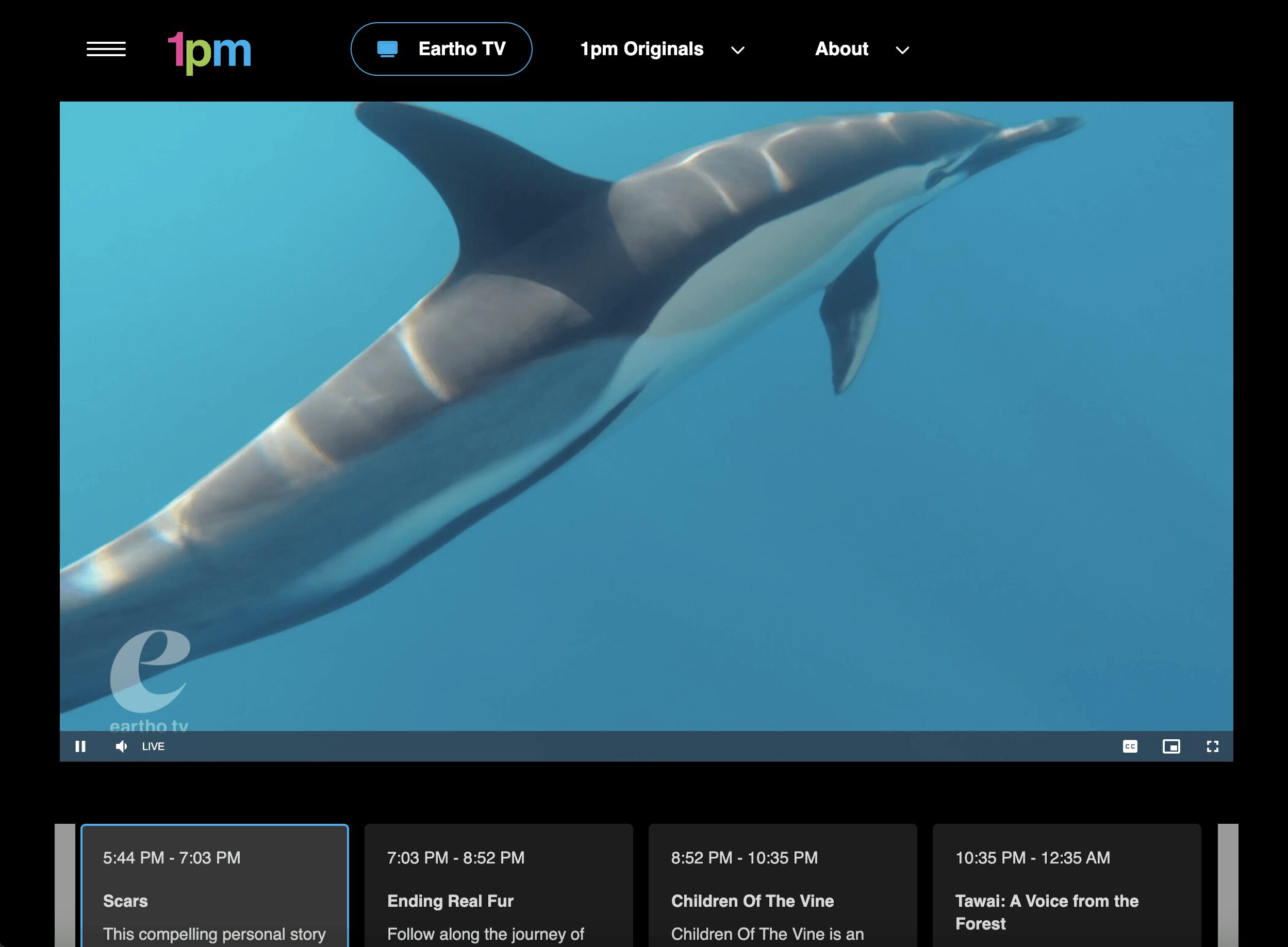Mute the video with speaker icon
This screenshot has height=947, width=1288.
pyautogui.click(x=121, y=746)
